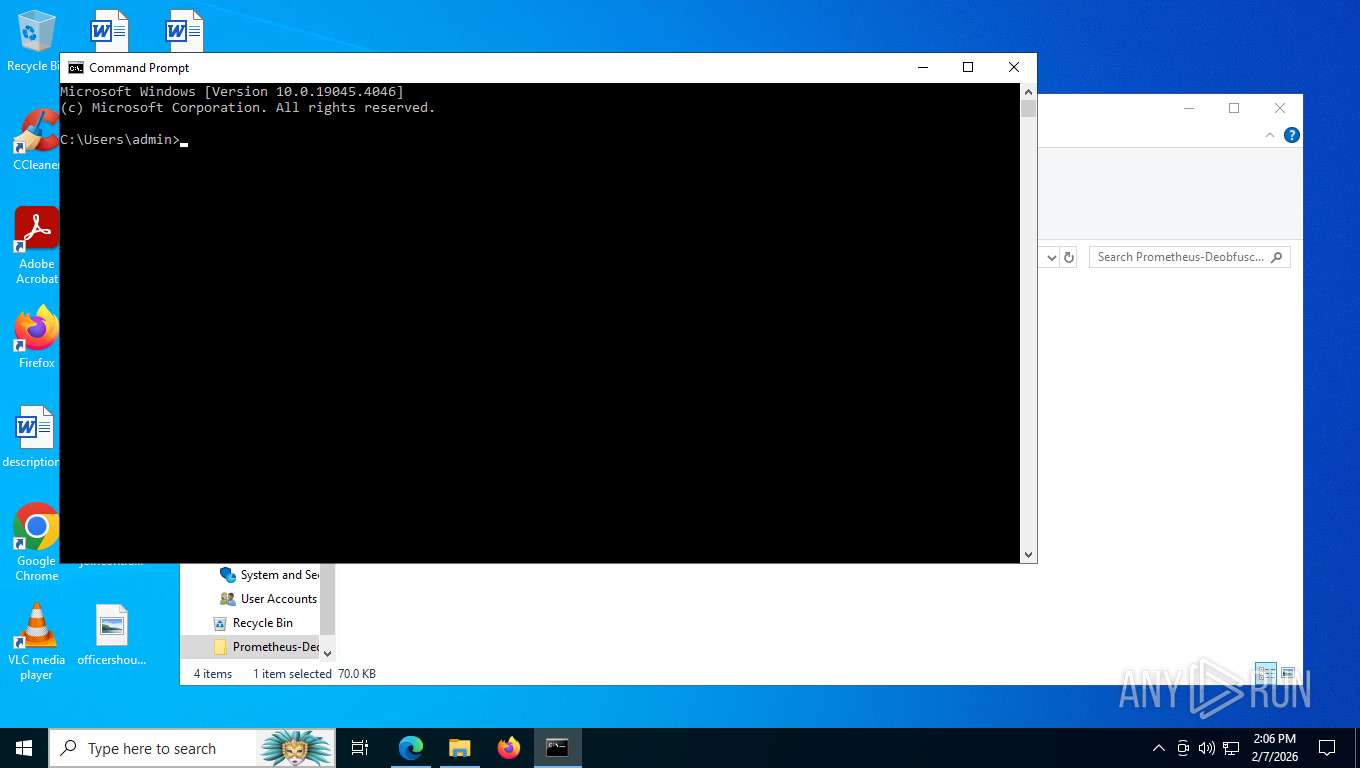Click the Command Prompt title bar icon
Screen dimensions: 1360x768
76,67
